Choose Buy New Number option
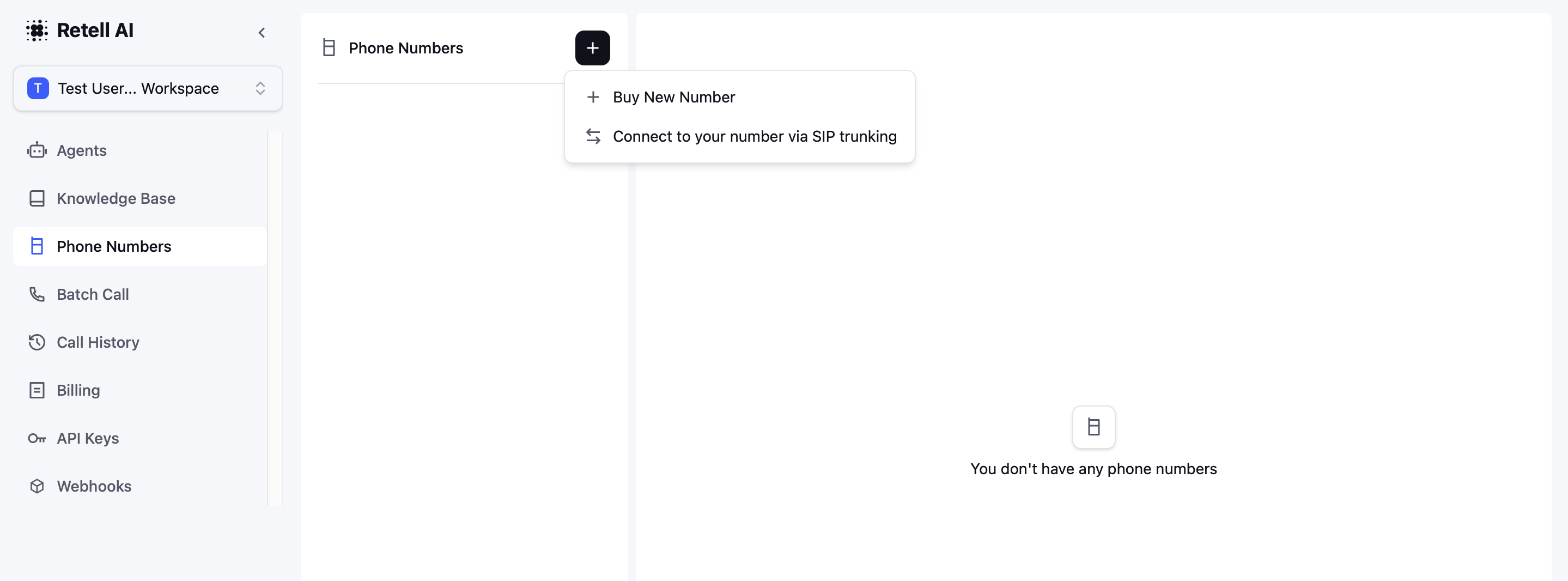 pyautogui.click(x=674, y=98)
